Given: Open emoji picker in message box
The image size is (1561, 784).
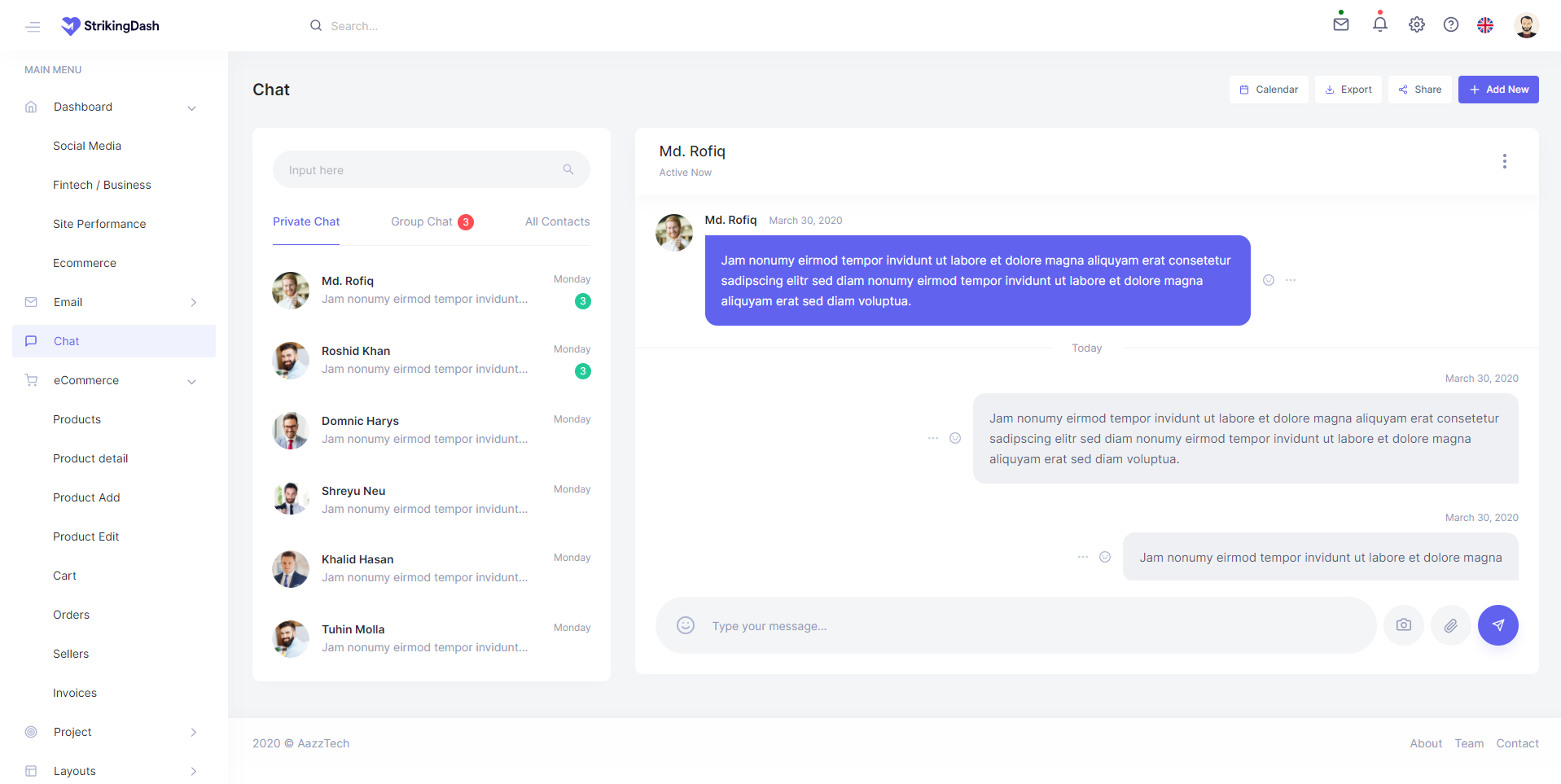Looking at the screenshot, I should point(686,625).
